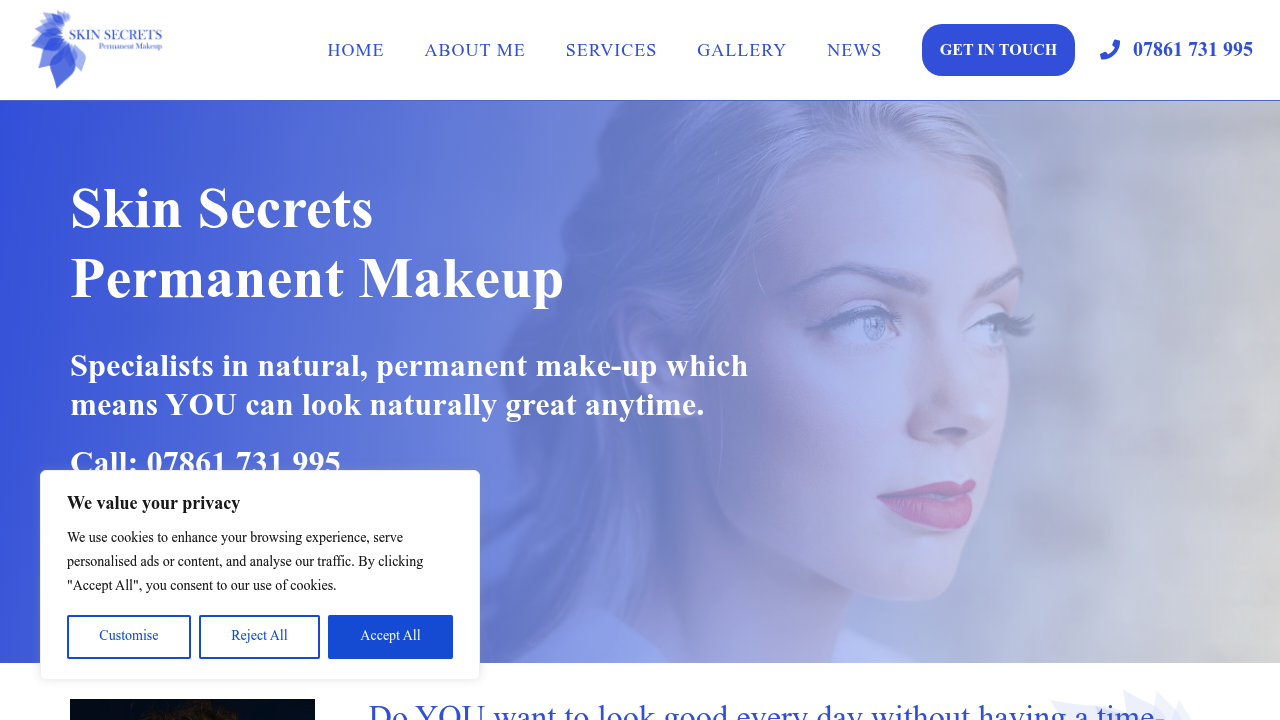Viewport: 1280px width, 720px height.
Task: Click the Skin Secrets leaf logo
Action: coord(96,49)
